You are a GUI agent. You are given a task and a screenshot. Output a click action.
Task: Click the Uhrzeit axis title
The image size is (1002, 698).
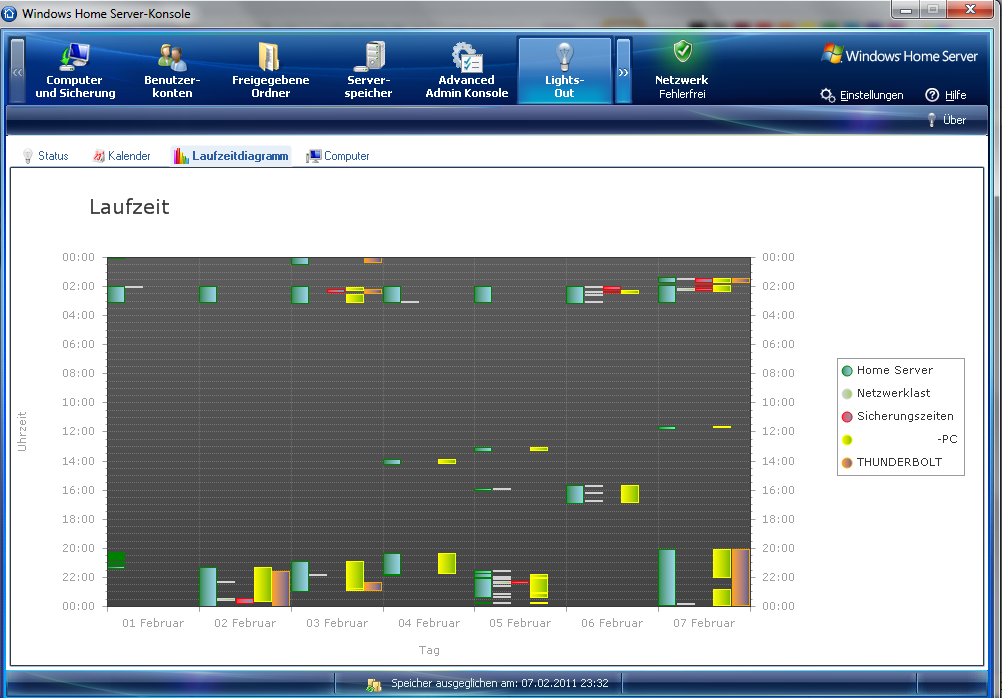tap(22, 431)
